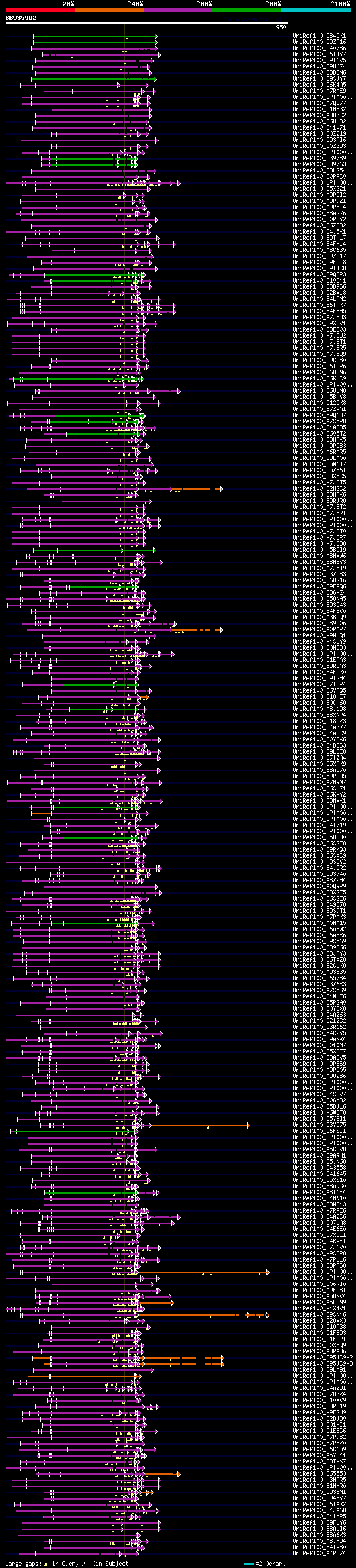
Task: Select UniRef100_Q9XIV1 label
Action: [x=319, y=323]
